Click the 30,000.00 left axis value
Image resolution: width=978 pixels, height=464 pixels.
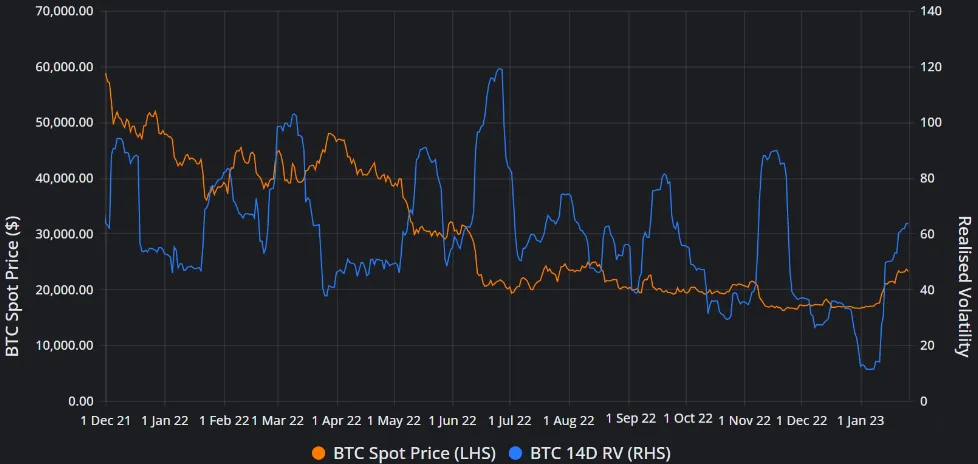(66, 234)
